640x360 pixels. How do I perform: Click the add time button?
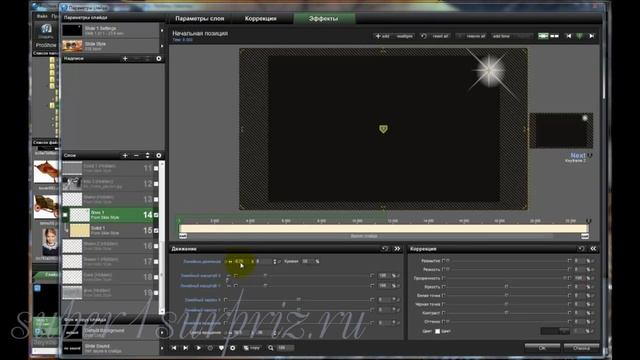502,36
